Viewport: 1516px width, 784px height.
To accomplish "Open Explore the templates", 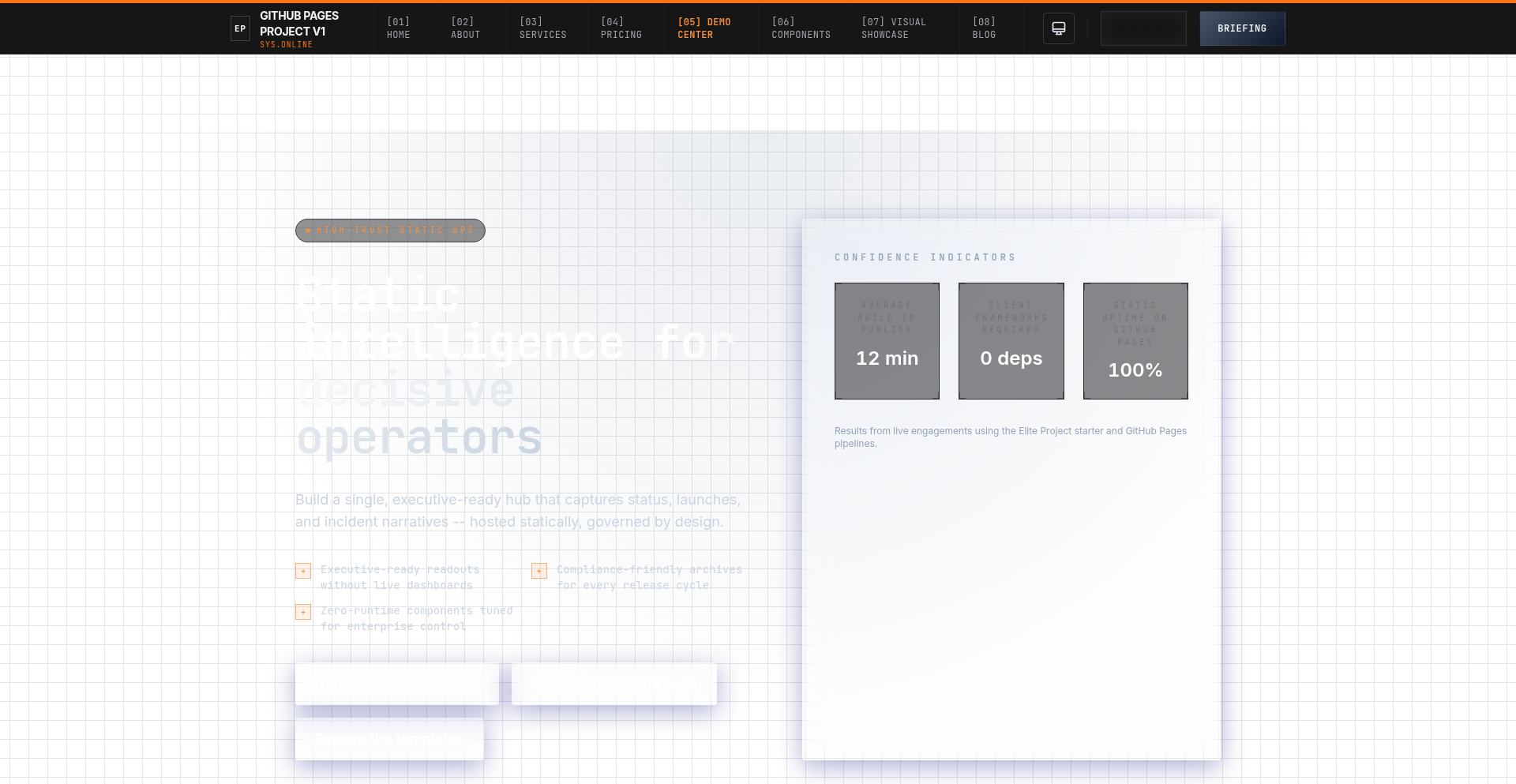I will point(389,738).
